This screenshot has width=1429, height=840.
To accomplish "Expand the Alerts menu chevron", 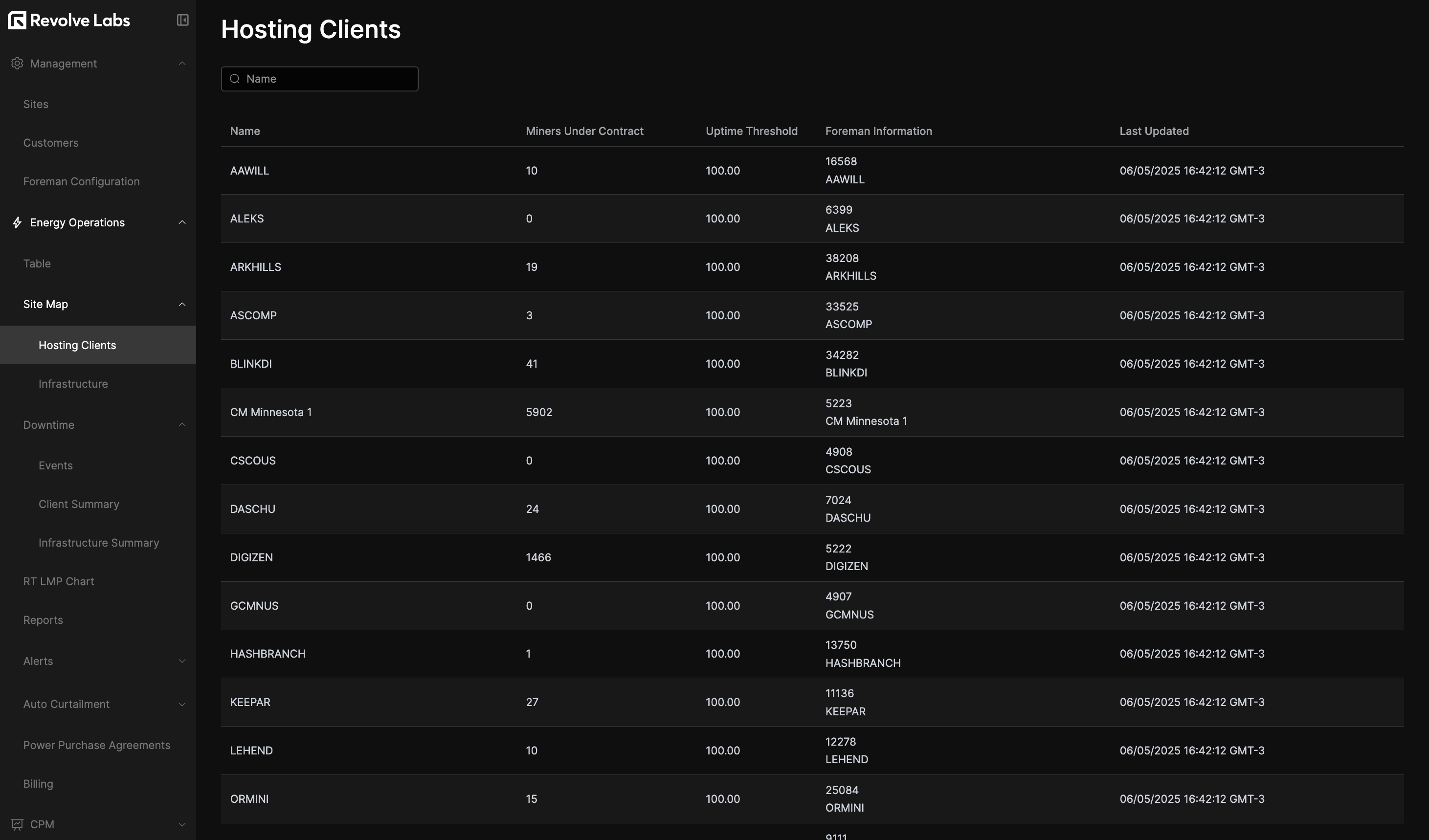I will tap(182, 661).
